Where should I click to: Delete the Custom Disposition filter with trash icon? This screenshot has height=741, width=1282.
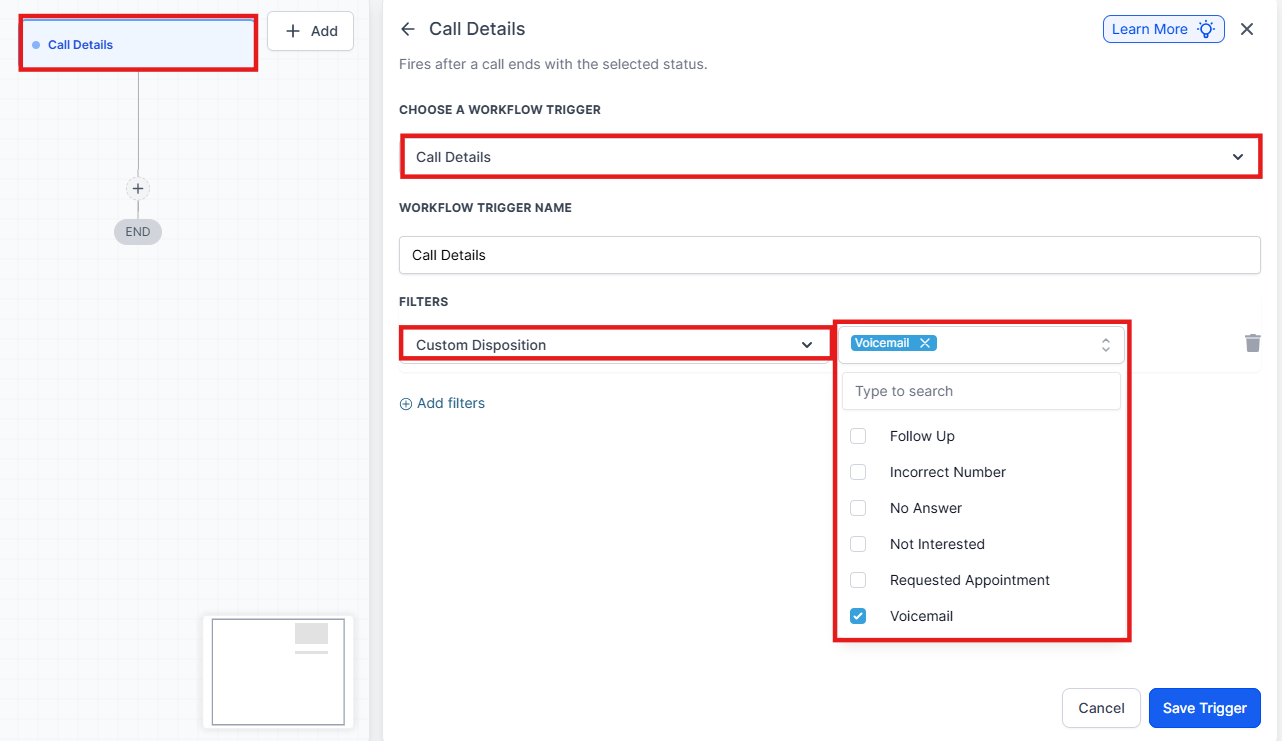click(1252, 343)
